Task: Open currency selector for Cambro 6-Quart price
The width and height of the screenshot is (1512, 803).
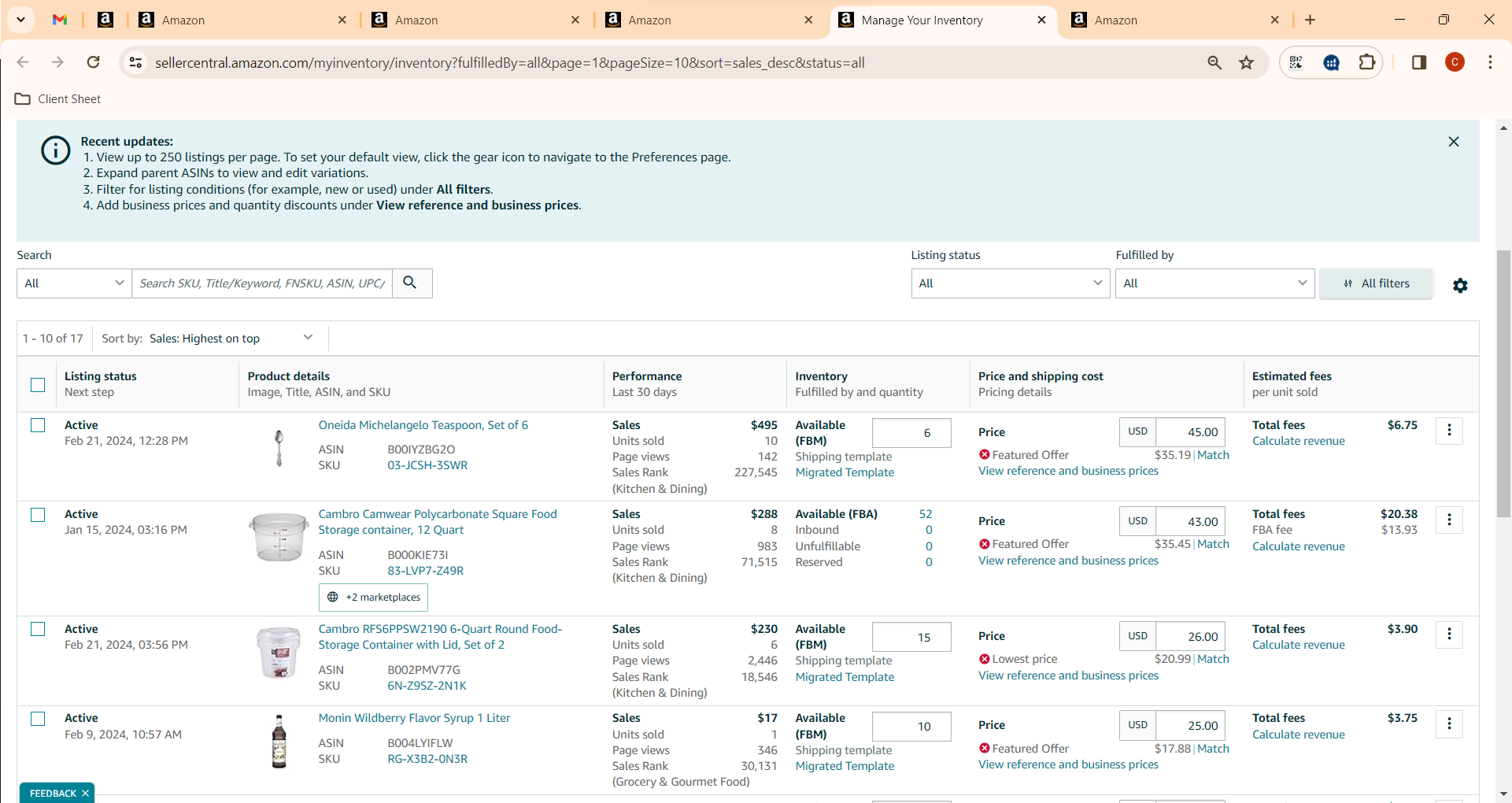Action: click(x=1137, y=636)
